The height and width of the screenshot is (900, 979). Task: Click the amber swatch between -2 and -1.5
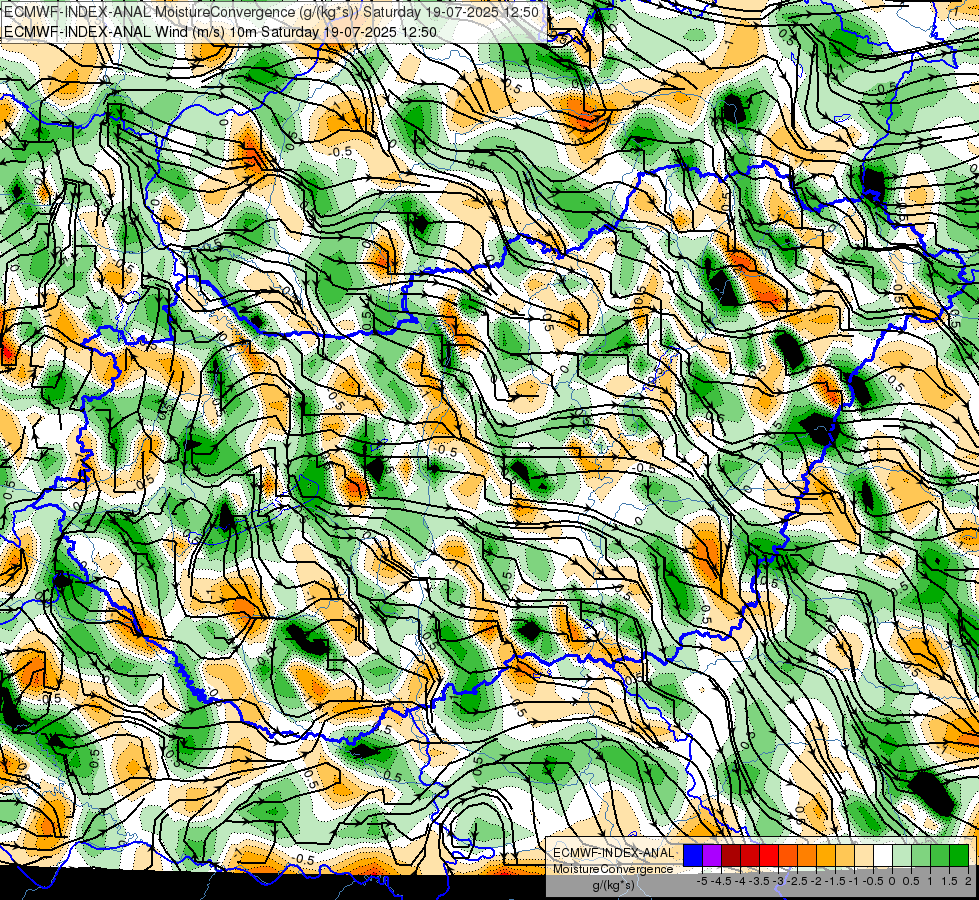pyautogui.click(x=826, y=855)
